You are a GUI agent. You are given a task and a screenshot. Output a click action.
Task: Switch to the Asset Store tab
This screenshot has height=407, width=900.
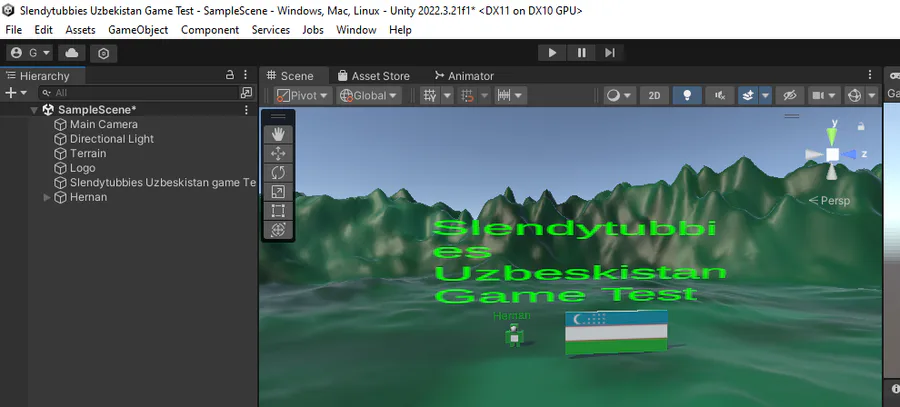(x=374, y=76)
